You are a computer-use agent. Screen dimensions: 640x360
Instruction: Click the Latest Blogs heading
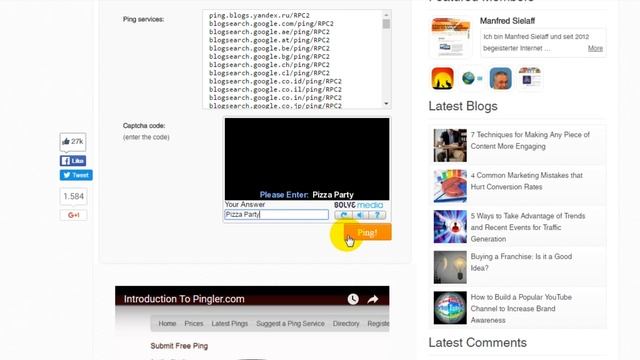click(x=463, y=106)
